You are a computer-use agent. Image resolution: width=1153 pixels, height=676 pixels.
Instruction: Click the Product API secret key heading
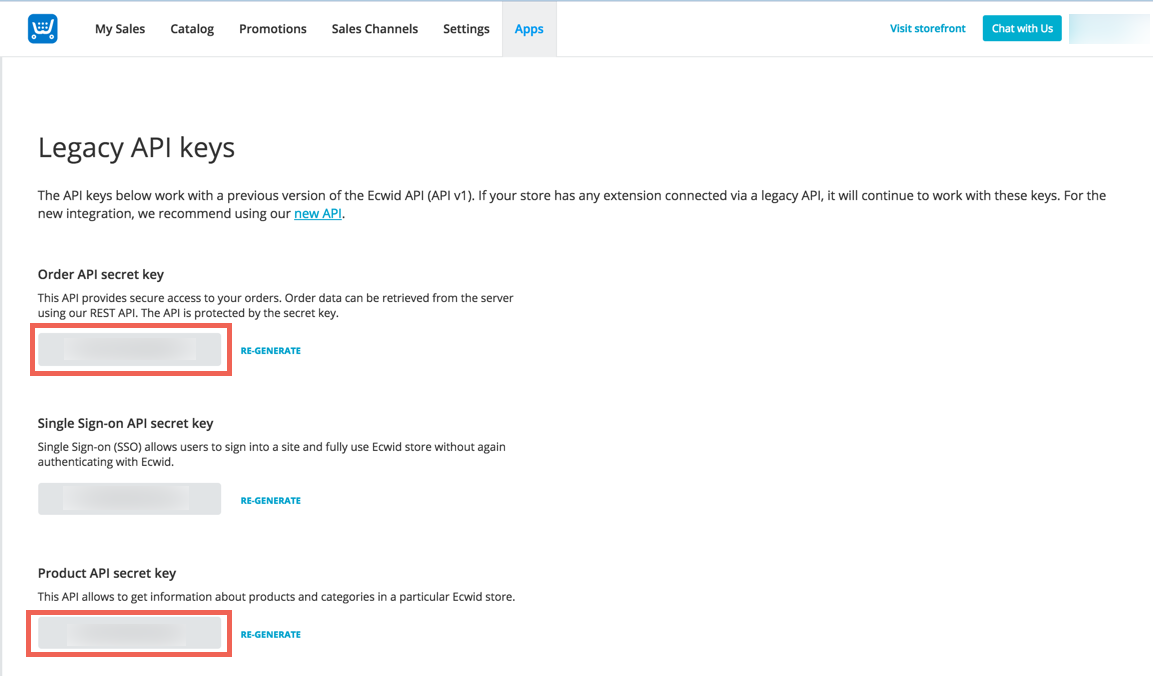(107, 573)
